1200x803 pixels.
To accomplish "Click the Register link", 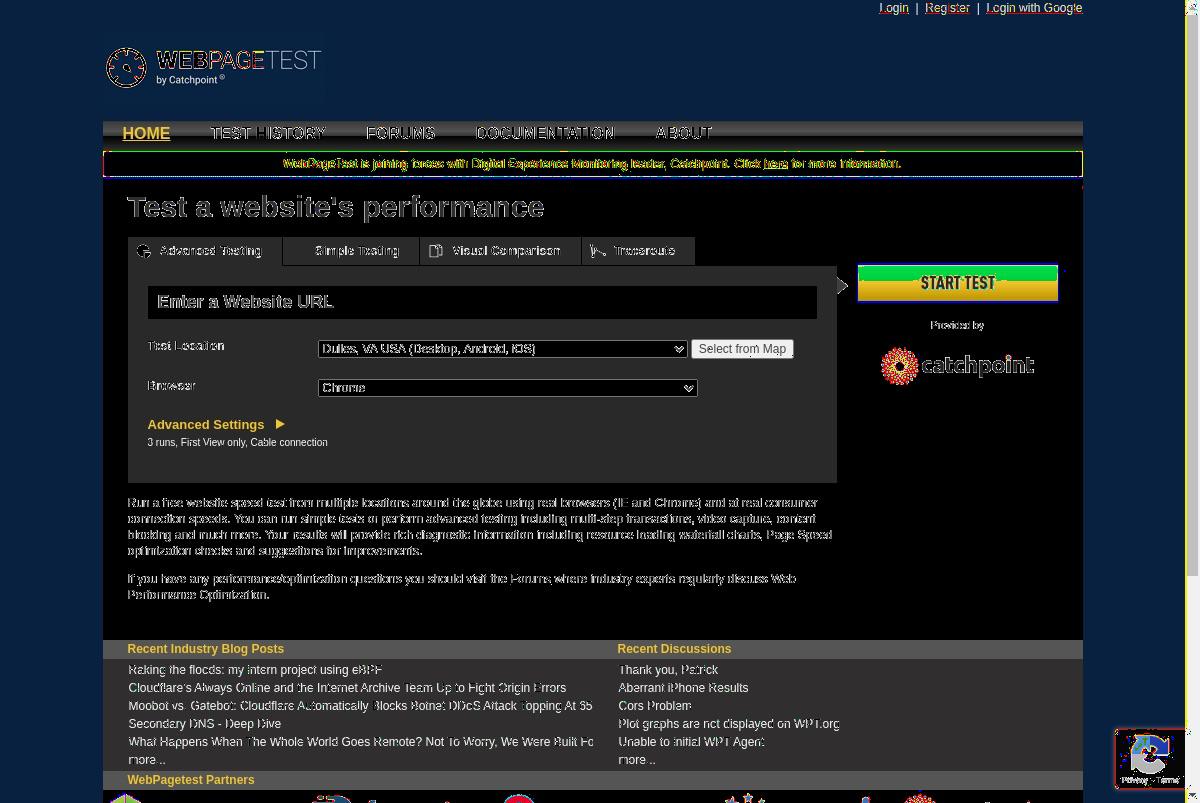I will pyautogui.click(x=947, y=8).
